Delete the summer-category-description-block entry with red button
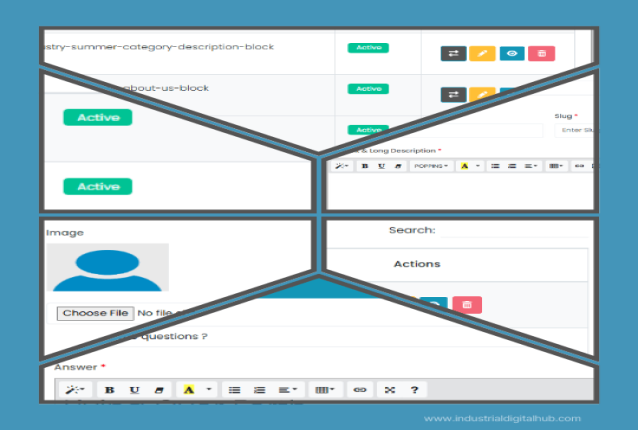The height and width of the screenshot is (430, 638). pos(541,53)
